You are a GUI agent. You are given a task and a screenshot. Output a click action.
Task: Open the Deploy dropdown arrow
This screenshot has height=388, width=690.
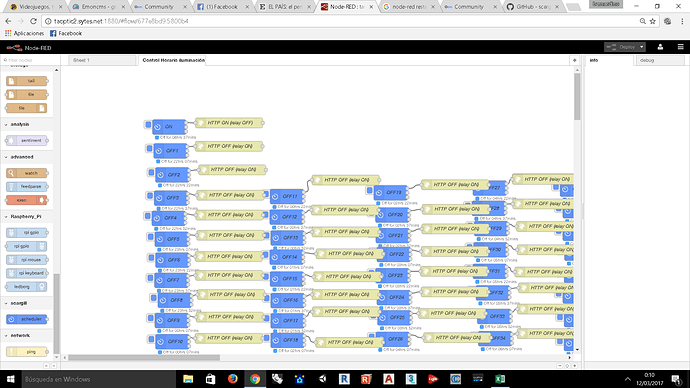(642, 47)
